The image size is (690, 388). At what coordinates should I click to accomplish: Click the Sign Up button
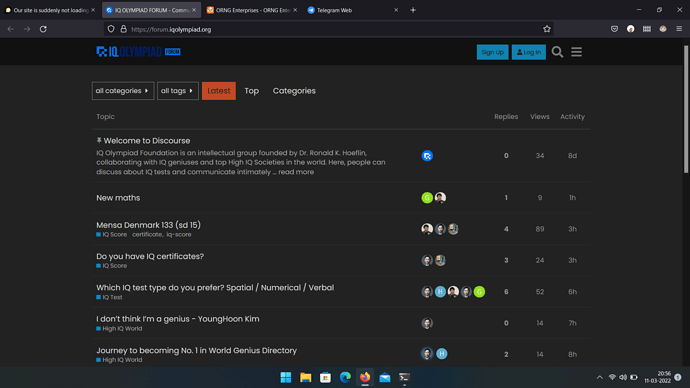tap(492, 52)
